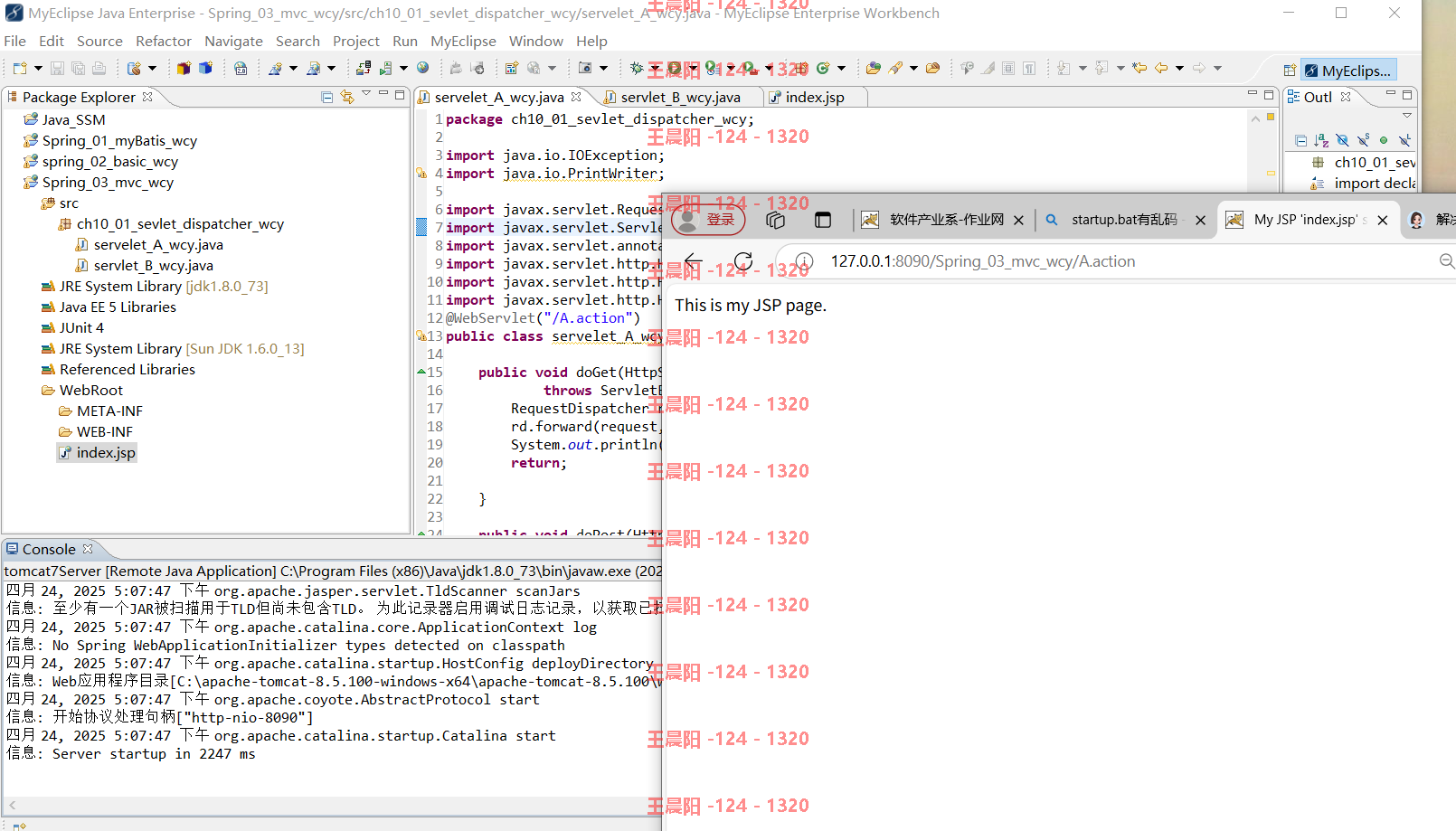Screen dimensions: 1456x831
Task: Click the 登录 login button in browser
Action: (708, 220)
